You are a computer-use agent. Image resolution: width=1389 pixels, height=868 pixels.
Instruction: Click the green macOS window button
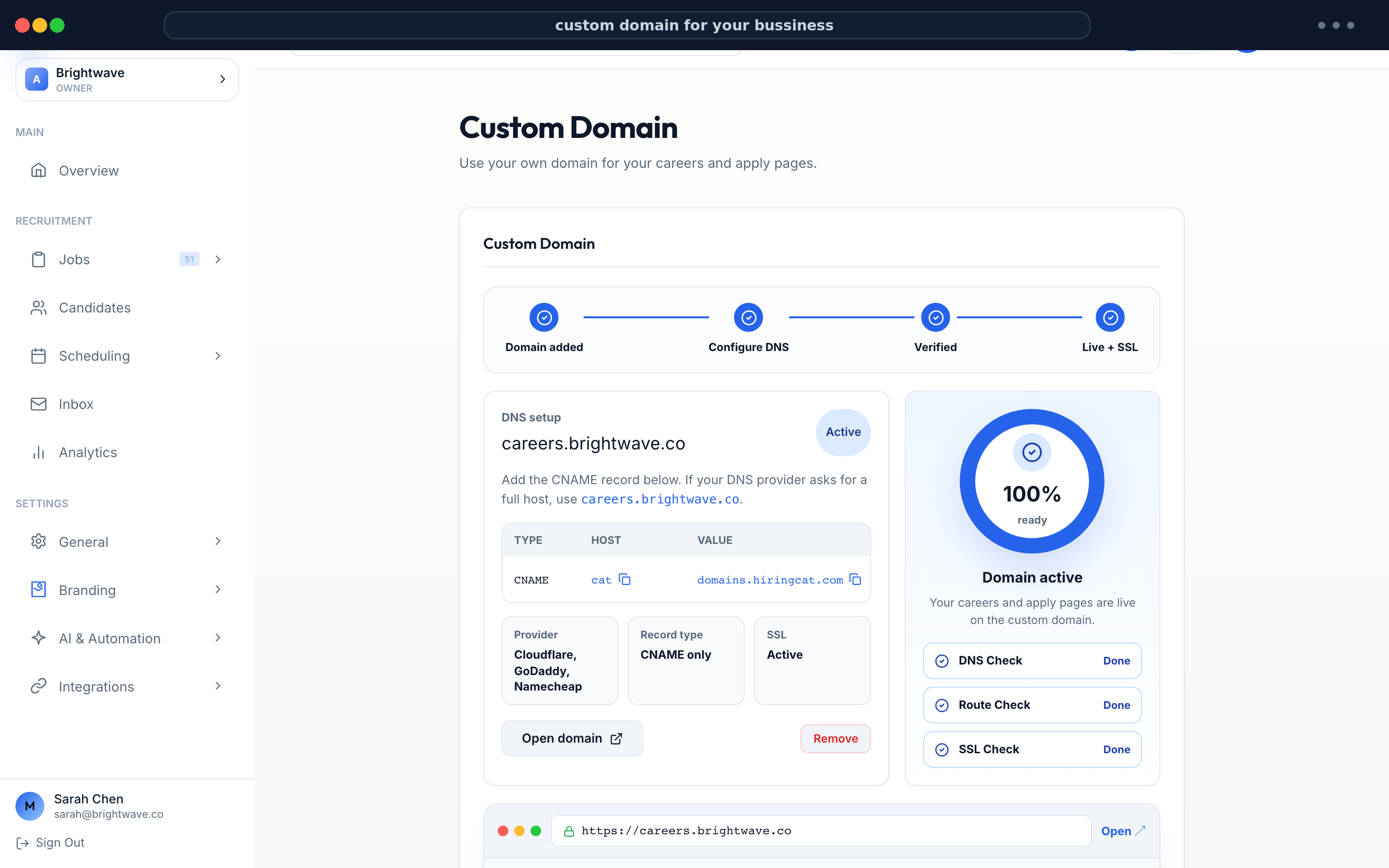tap(57, 25)
